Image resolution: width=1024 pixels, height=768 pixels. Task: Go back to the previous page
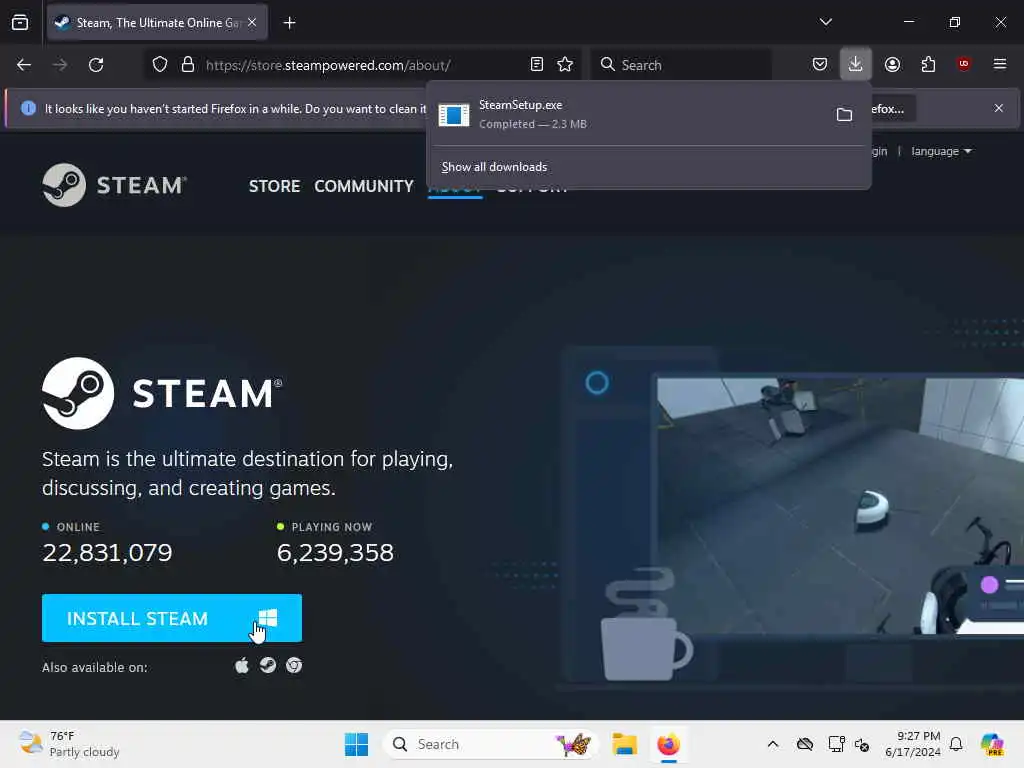(x=24, y=65)
